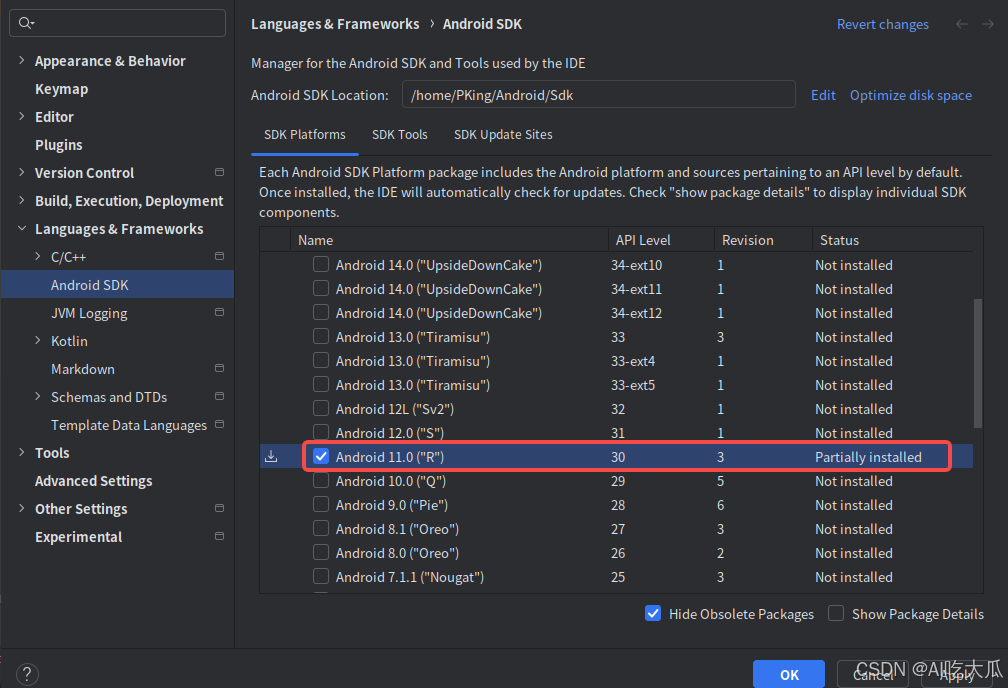Disable Hide Obsolete Packages checkbox
Image resolution: width=1008 pixels, height=688 pixels.
pyautogui.click(x=653, y=613)
